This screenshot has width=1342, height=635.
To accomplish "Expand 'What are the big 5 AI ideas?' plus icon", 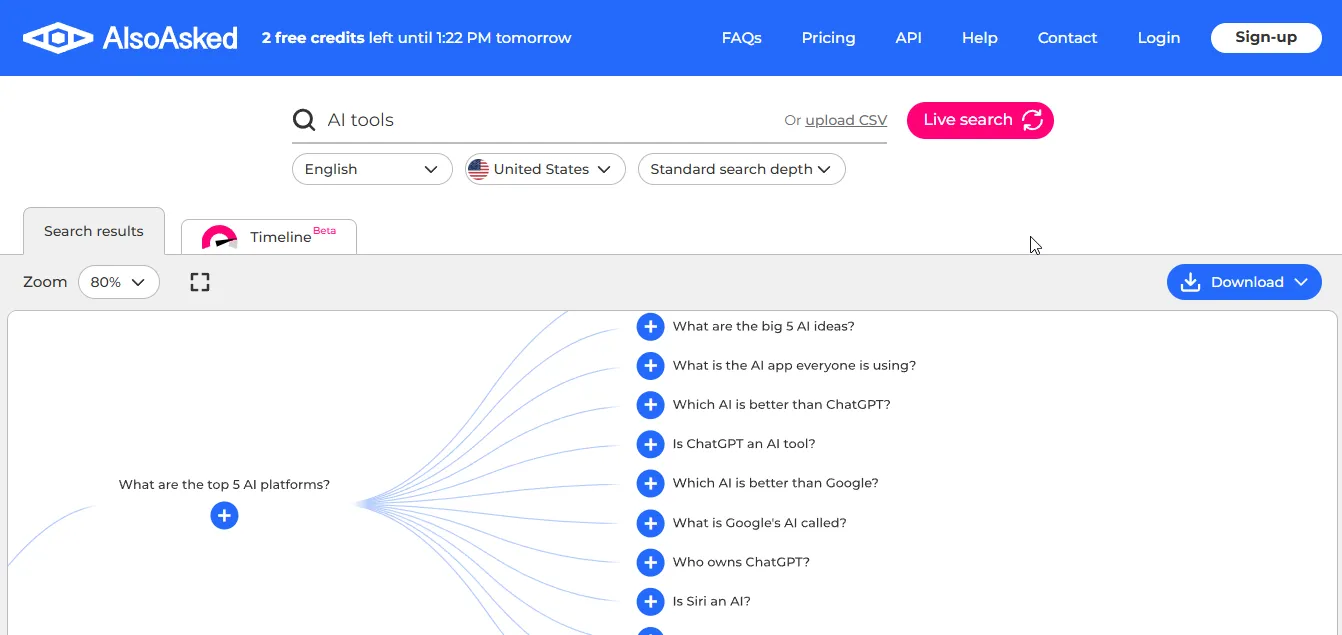I will 650,326.
